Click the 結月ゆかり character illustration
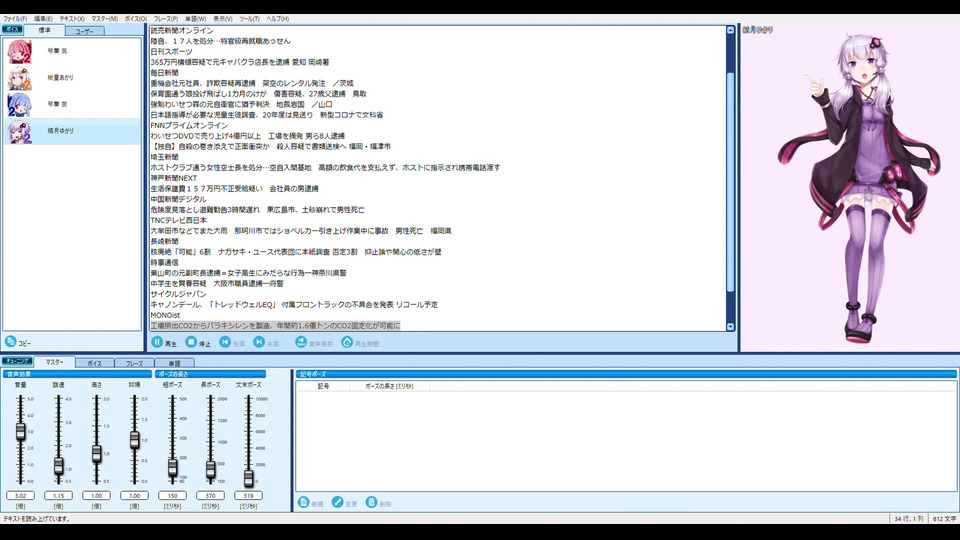 coord(858,187)
